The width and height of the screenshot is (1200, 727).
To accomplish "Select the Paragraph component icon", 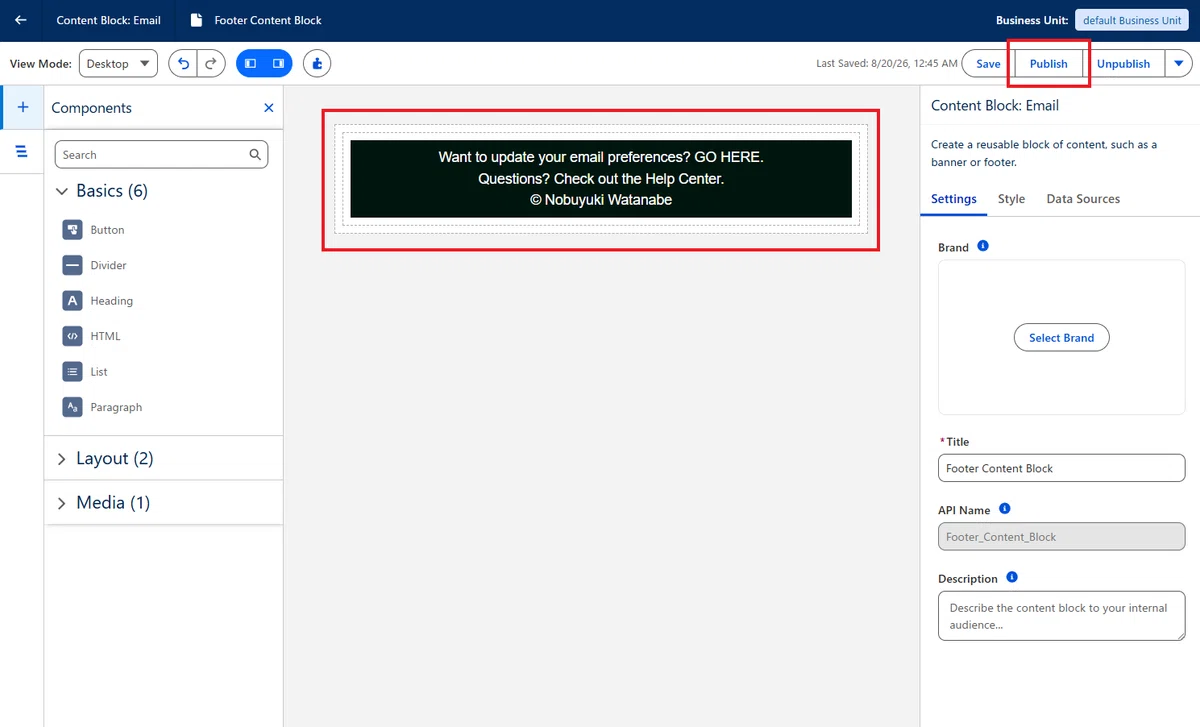I will [72, 407].
